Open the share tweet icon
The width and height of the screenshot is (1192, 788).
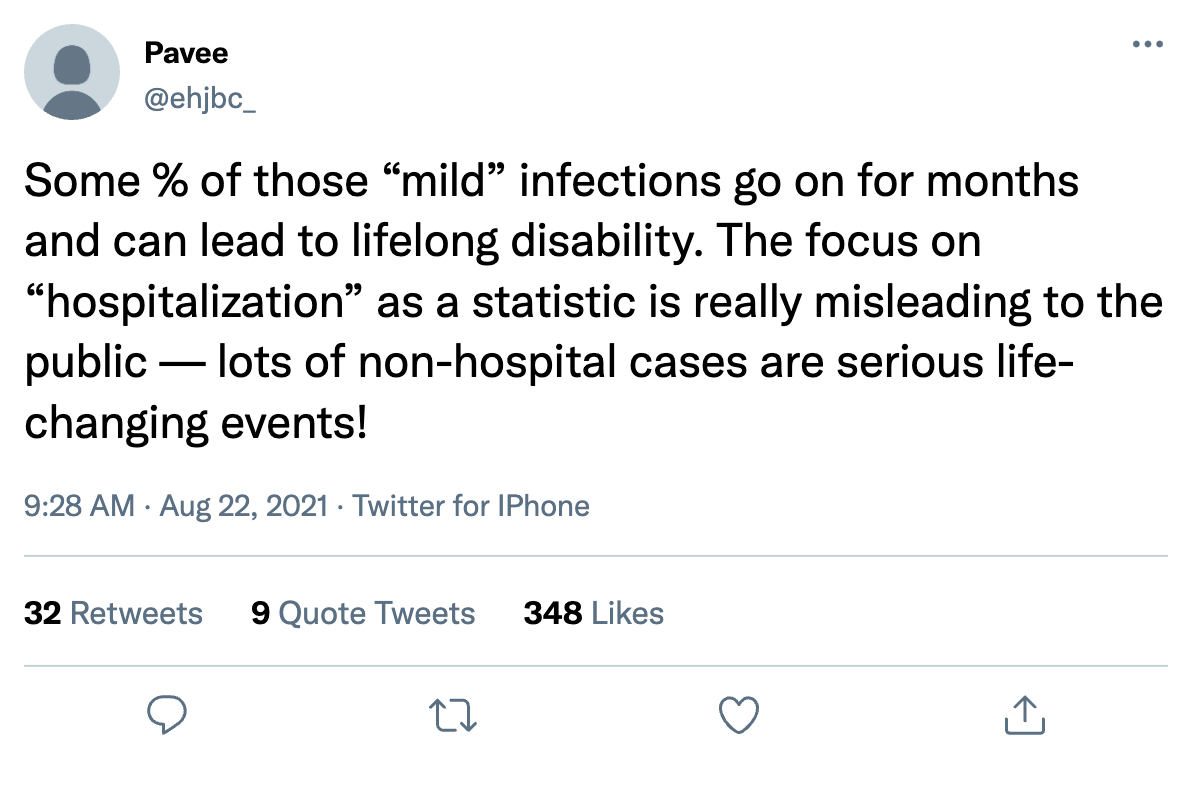pos(1023,714)
